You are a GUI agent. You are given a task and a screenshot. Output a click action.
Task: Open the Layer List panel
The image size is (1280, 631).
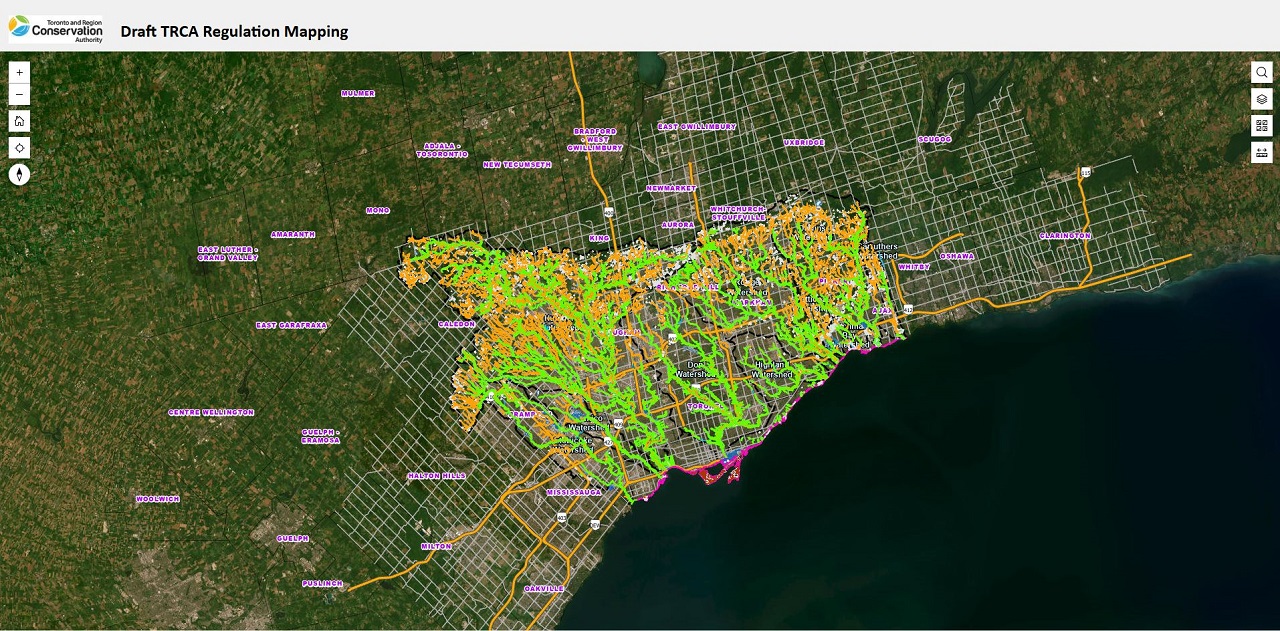tap(1262, 99)
